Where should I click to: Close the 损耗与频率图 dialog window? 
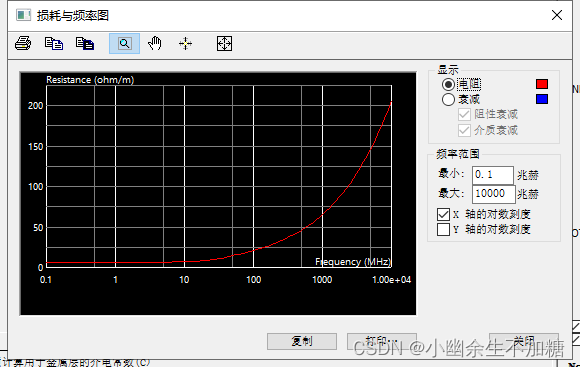(557, 15)
